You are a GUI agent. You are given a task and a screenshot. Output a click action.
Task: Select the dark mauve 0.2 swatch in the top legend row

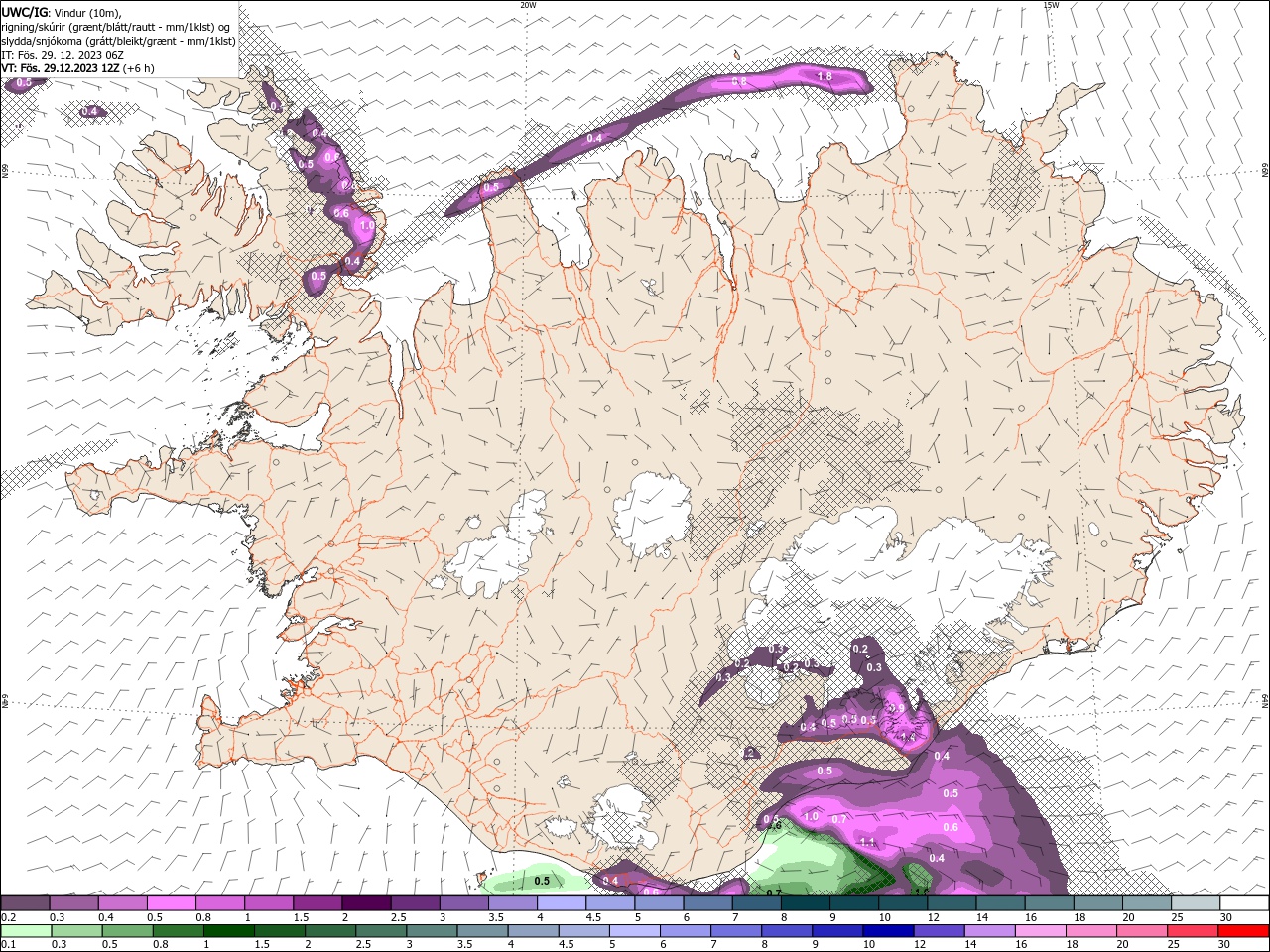pos(25,902)
